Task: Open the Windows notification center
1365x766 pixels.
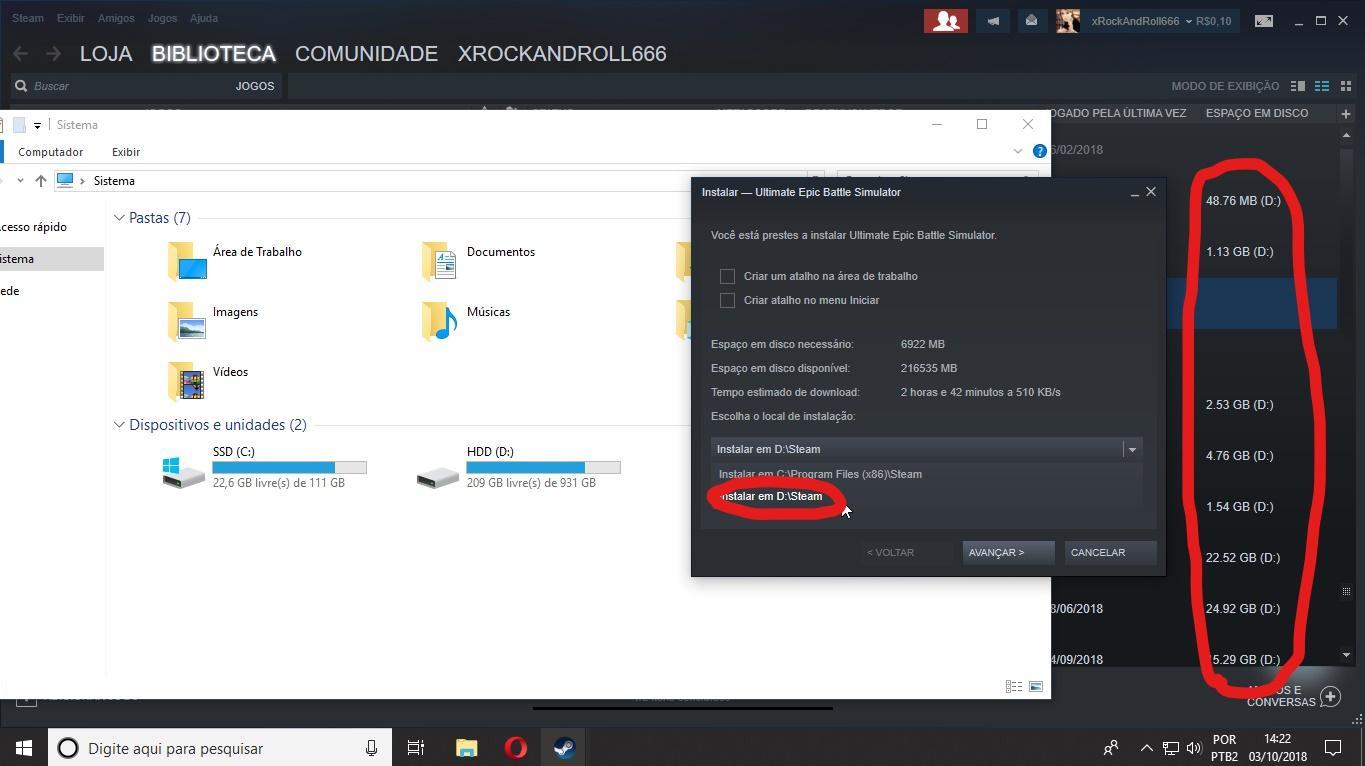Action: click(1333, 748)
